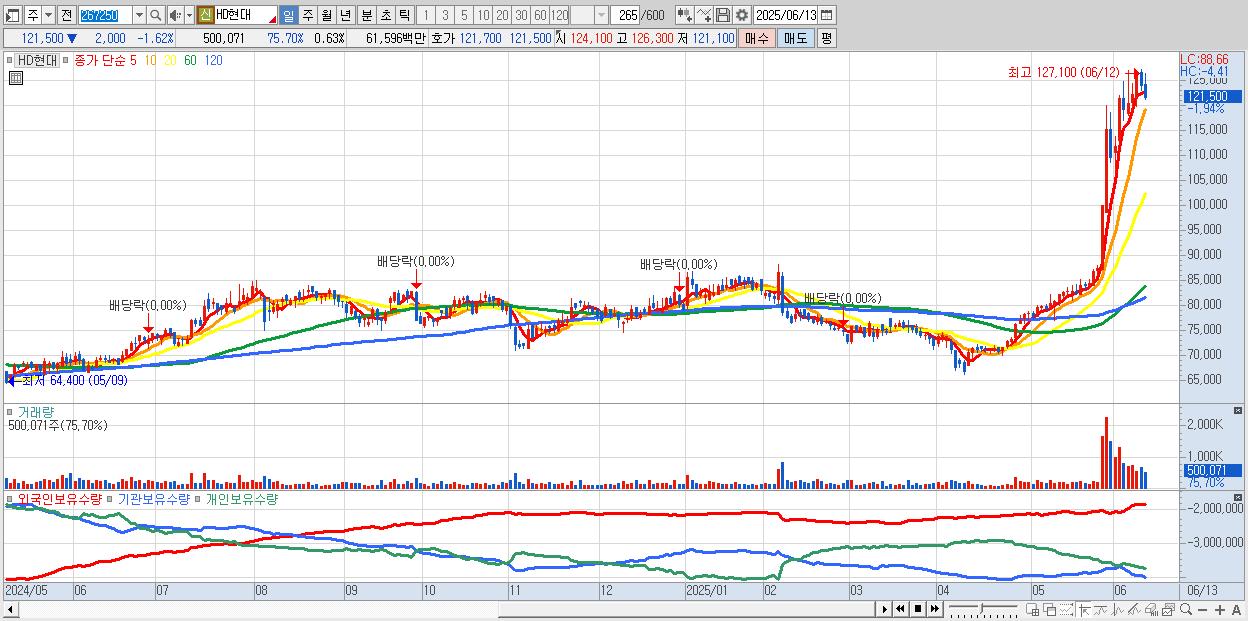Select the 월 monthly chart period
1248x621 pixels.
point(326,15)
